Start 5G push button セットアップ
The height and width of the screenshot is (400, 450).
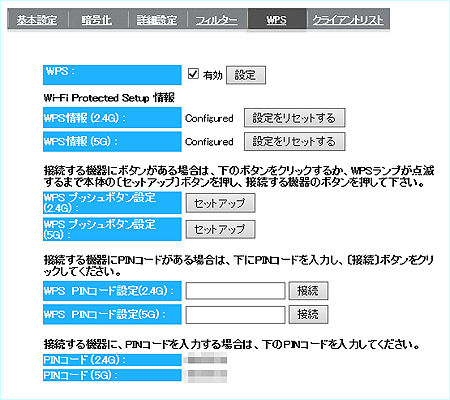click(x=220, y=229)
